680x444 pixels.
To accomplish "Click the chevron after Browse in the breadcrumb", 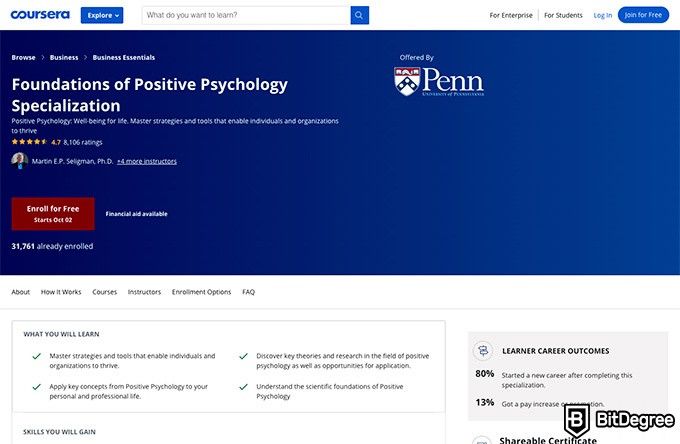I will point(42,57).
